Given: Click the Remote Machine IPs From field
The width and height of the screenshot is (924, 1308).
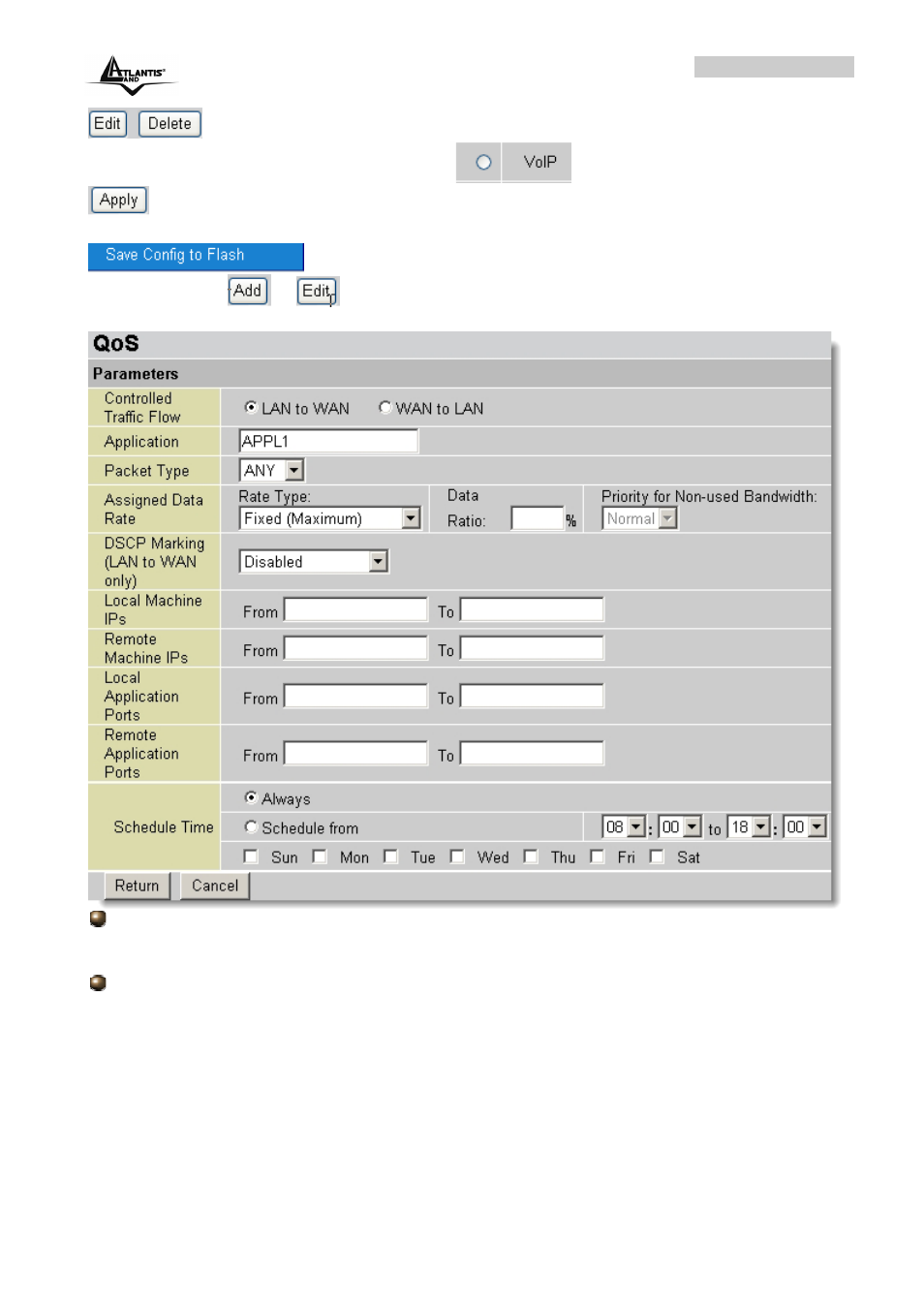Looking at the screenshot, I should click(x=355, y=648).
